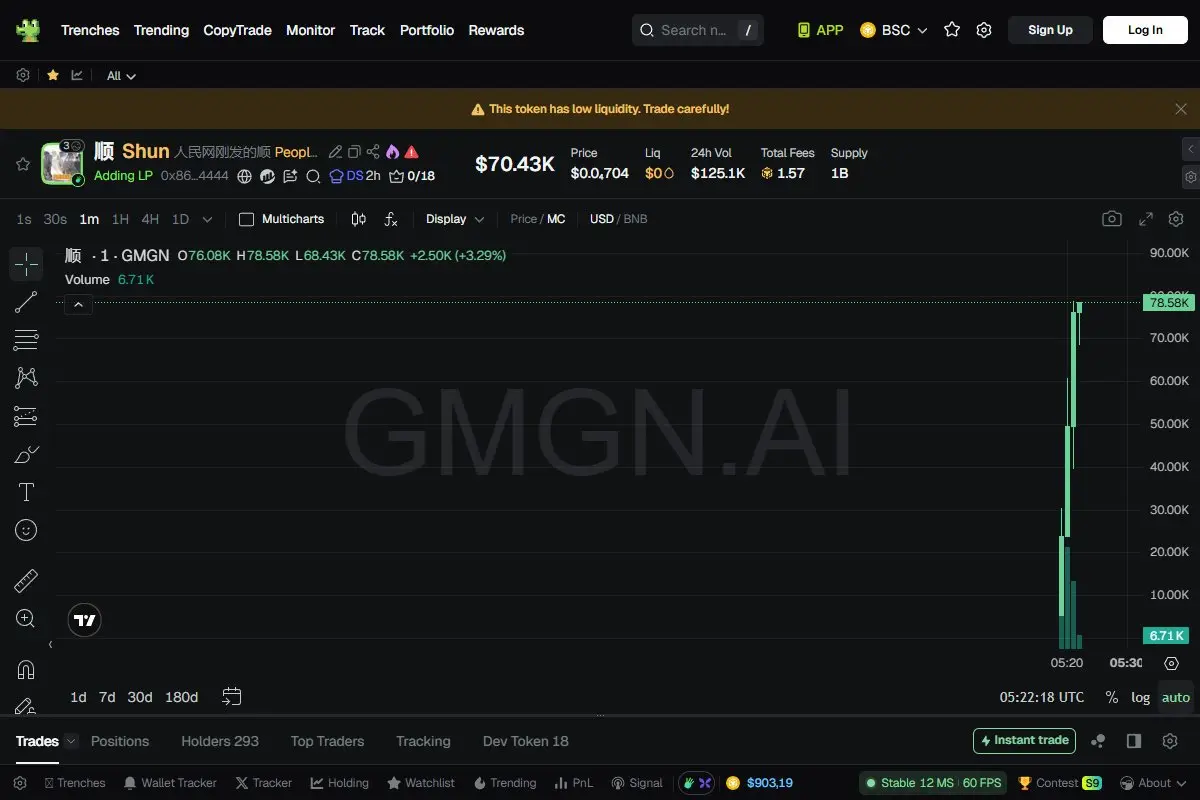Open the long position forecasting tool
The image size is (1200, 800).
pos(26,416)
